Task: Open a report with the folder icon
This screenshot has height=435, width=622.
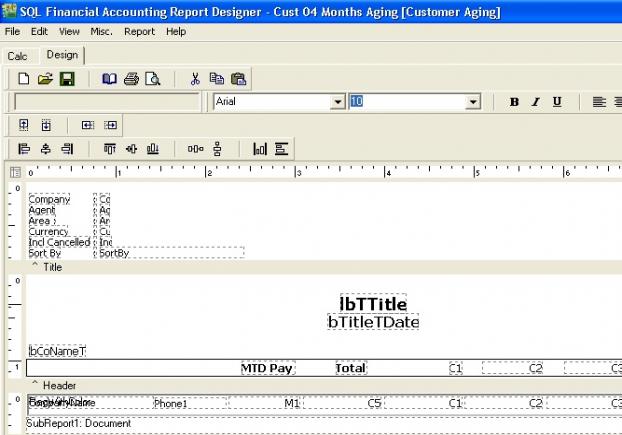Action: [45, 79]
